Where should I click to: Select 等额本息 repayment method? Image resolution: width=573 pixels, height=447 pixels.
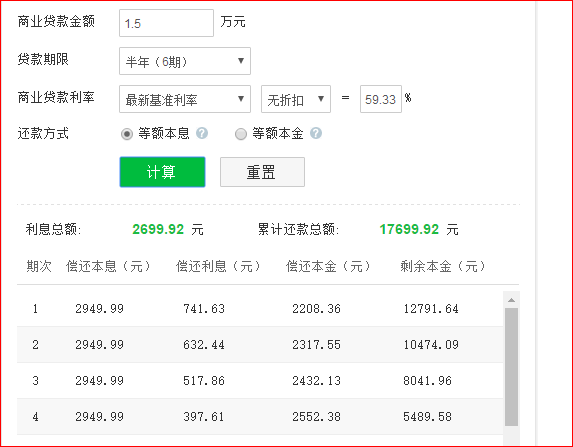[127, 134]
